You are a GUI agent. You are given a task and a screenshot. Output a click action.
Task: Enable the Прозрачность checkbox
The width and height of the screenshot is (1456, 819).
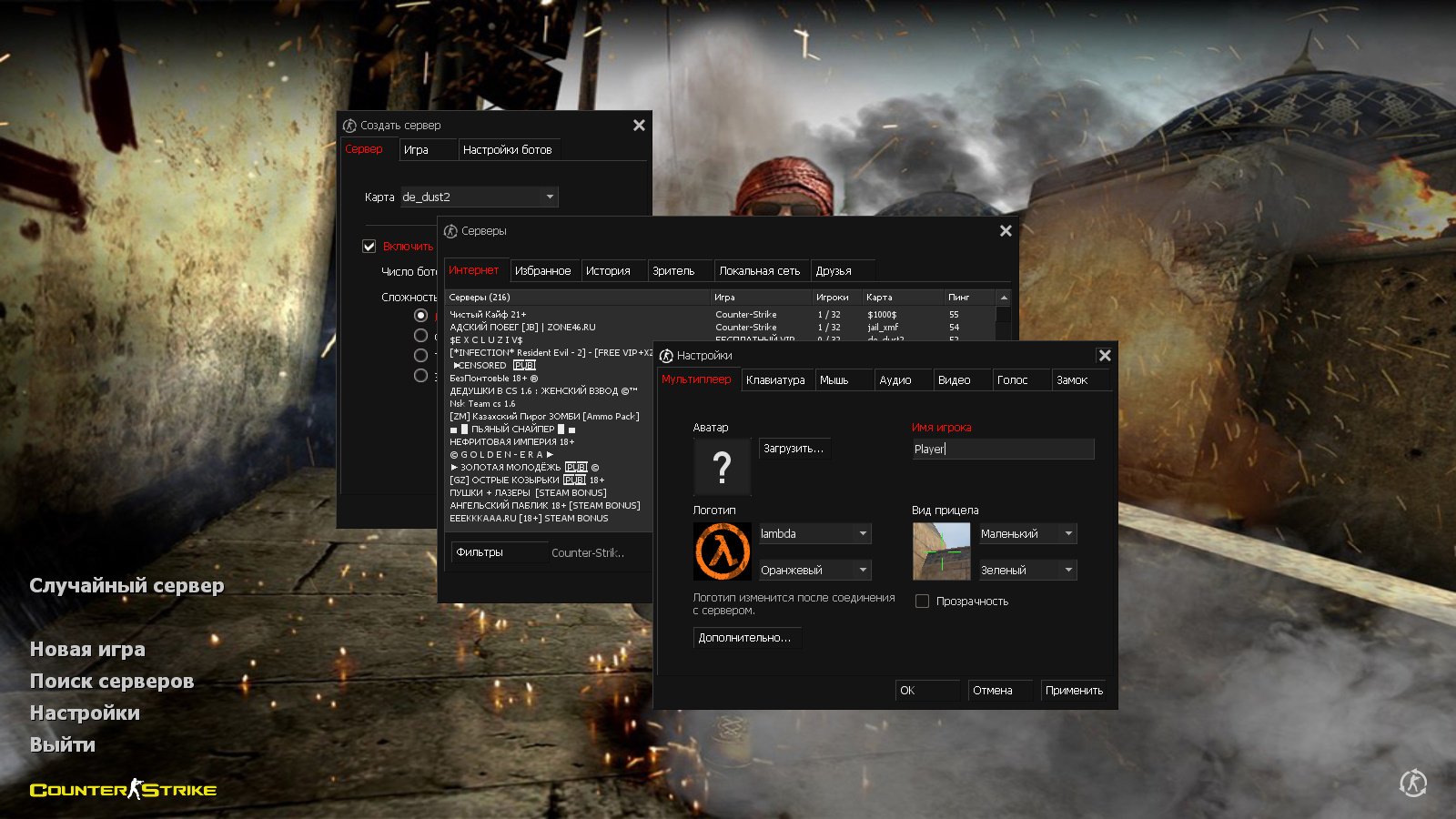click(922, 601)
